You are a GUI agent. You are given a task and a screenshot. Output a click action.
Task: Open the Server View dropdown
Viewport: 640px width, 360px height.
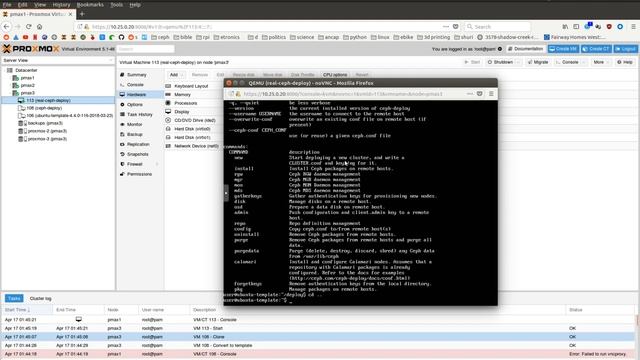click(x=58, y=60)
